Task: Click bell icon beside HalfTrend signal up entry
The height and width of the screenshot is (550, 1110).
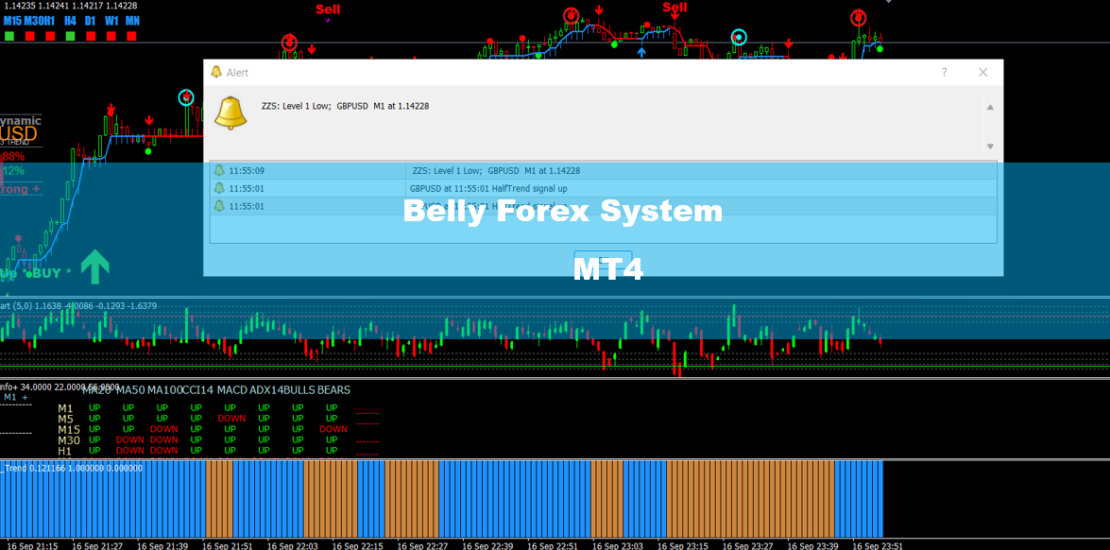Action: (219, 188)
